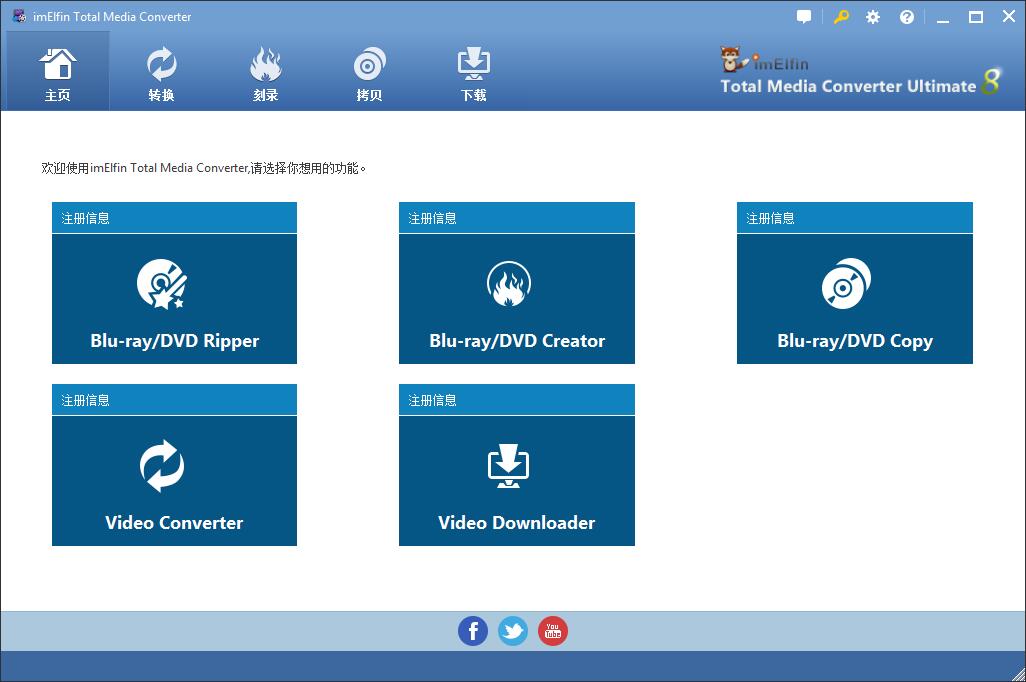Go to the 拷贝 (Copy) tab

[x=369, y=73]
